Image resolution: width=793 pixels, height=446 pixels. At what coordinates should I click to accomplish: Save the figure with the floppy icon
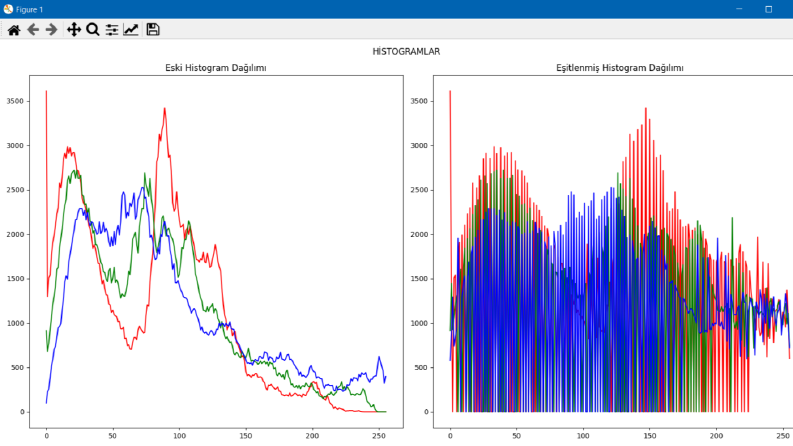coord(153,29)
